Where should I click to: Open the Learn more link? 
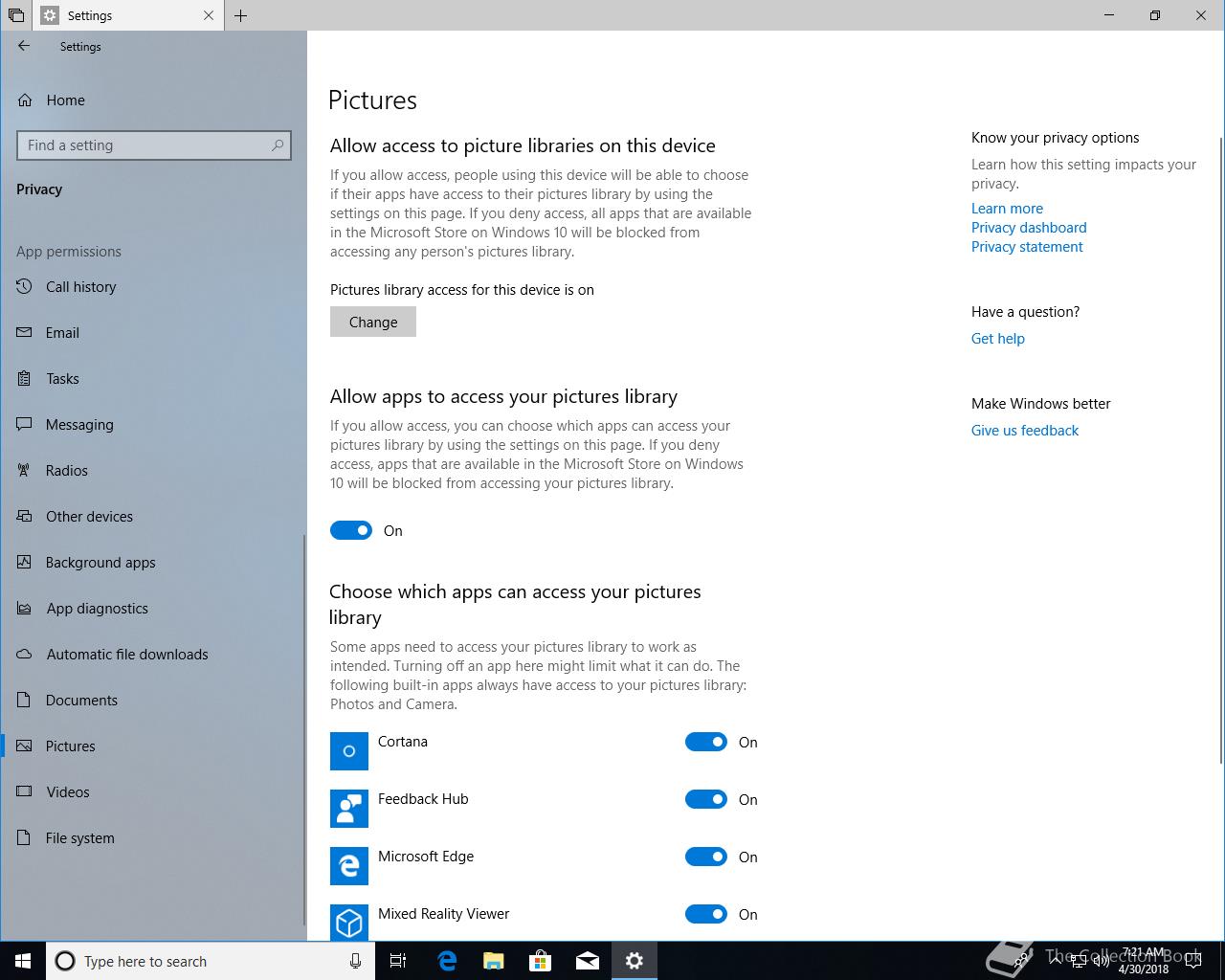[x=1007, y=209]
